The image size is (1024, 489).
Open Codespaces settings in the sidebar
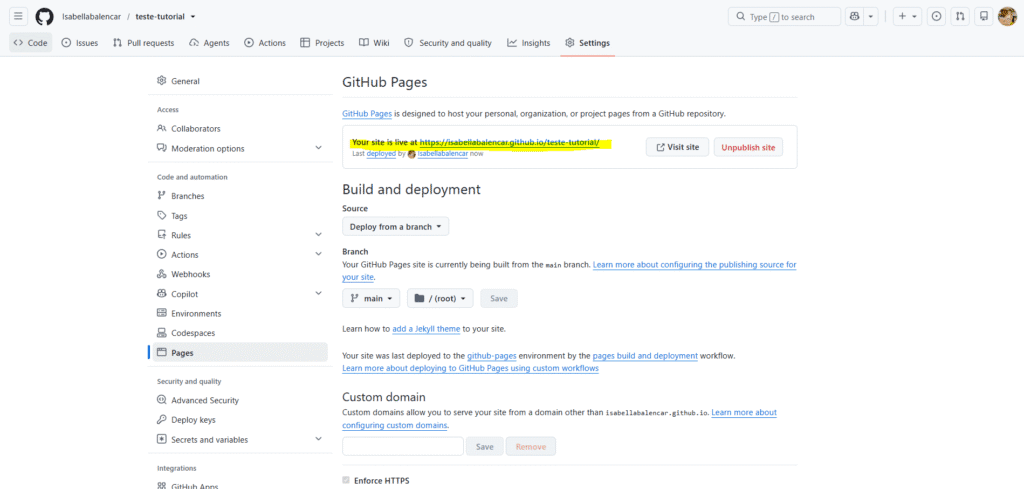coord(238,333)
